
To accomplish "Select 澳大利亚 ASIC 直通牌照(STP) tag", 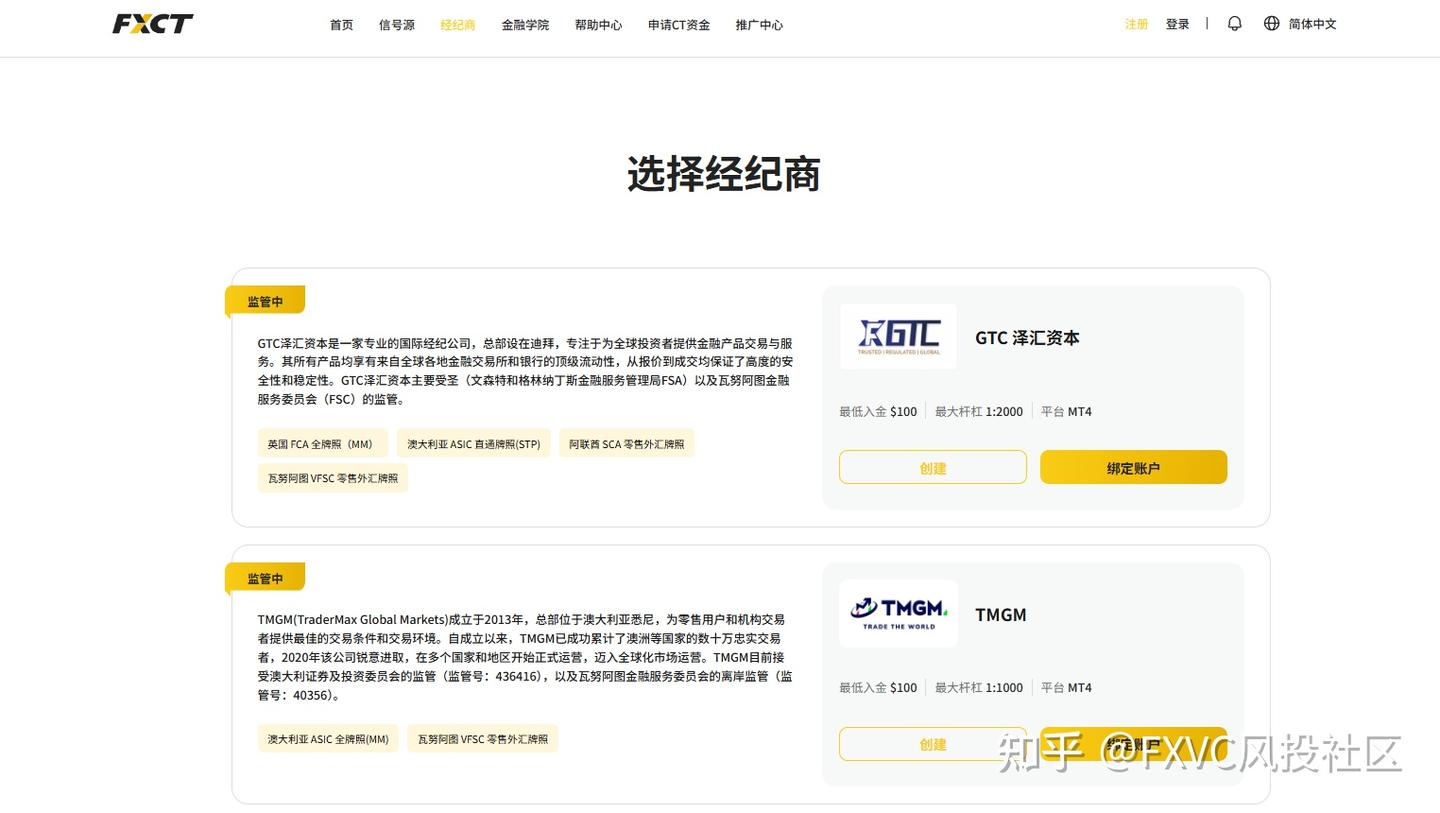I will tap(473, 444).
